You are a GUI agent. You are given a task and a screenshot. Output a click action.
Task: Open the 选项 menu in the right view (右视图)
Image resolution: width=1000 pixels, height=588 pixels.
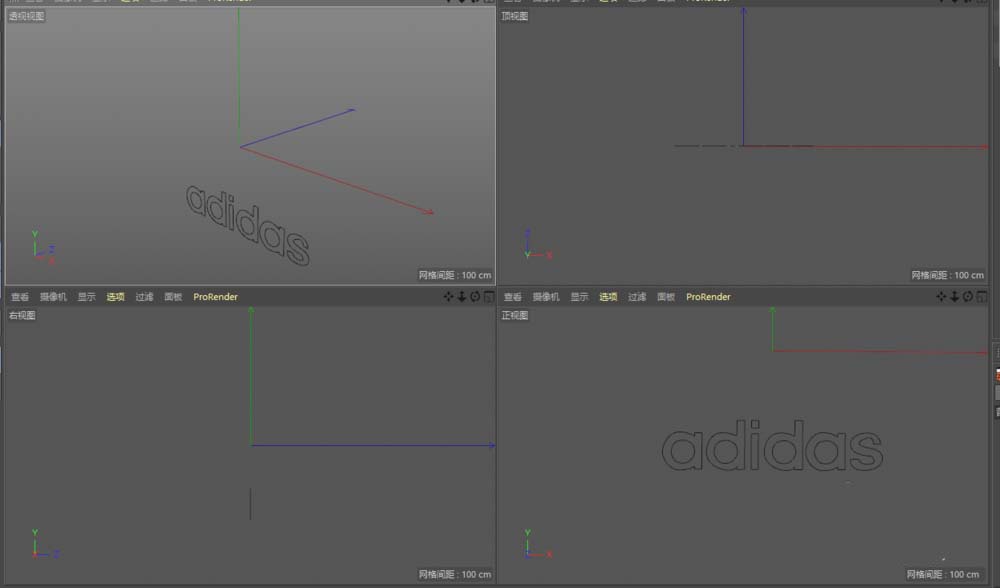[x=116, y=297]
